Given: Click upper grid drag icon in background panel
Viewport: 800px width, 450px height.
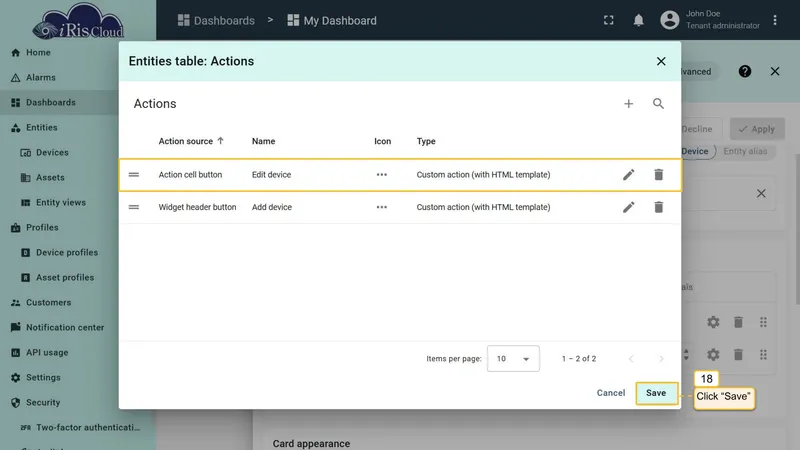Looking at the screenshot, I should [x=763, y=322].
